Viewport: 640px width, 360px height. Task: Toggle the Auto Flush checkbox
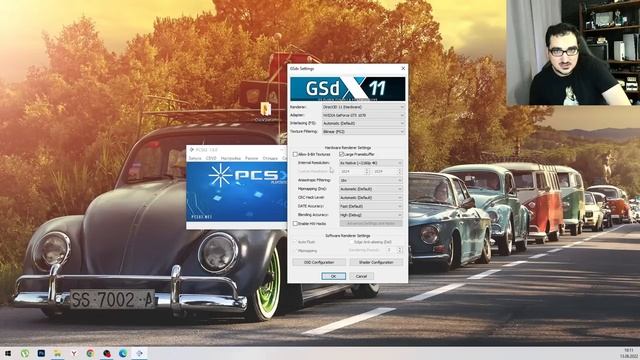coord(295,242)
